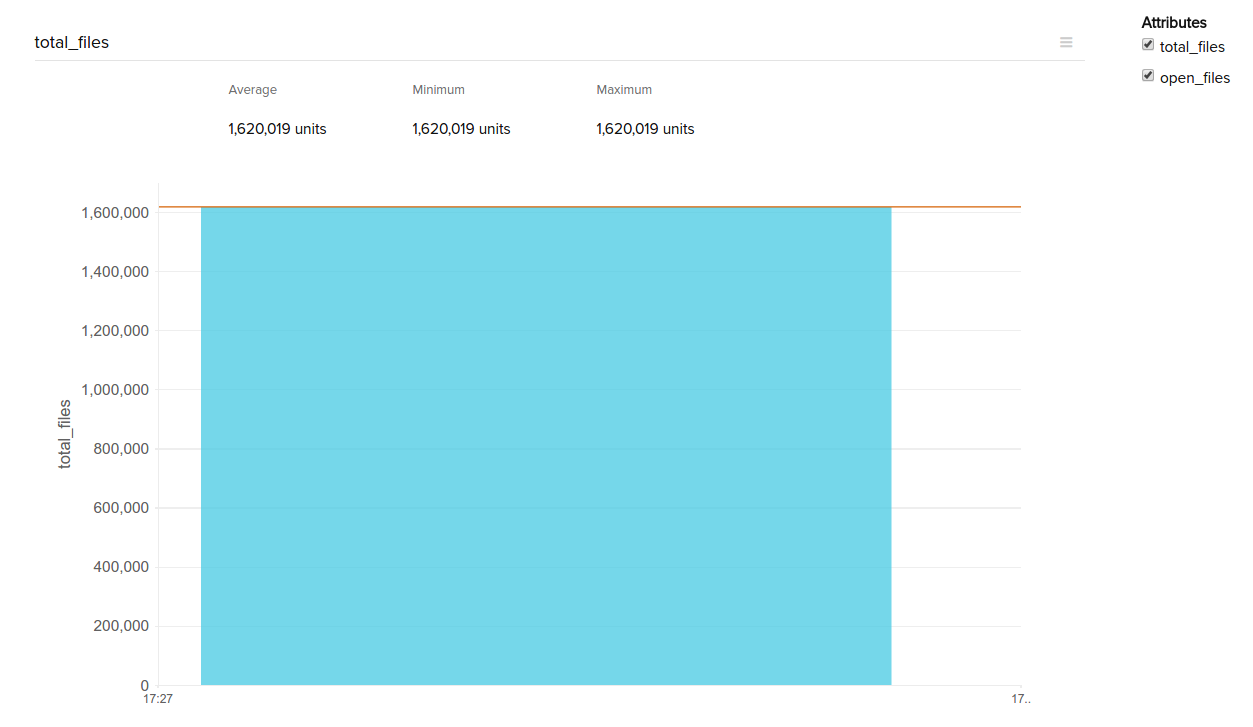Open the chart hamburger menu icon

(x=1066, y=42)
